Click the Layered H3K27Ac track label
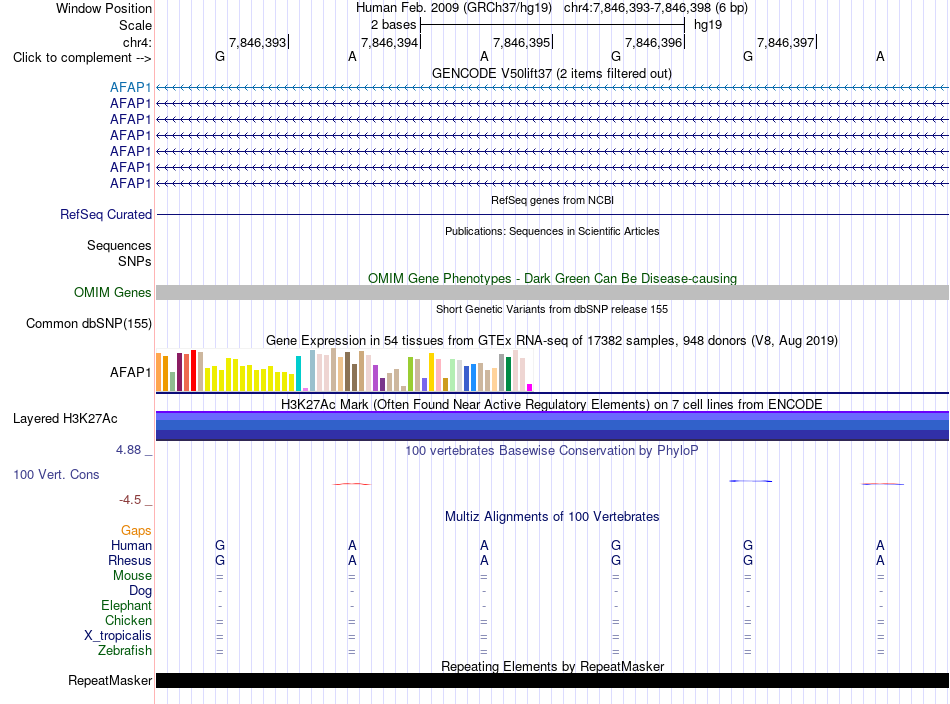This screenshot has height=704, width=950. tap(65, 419)
